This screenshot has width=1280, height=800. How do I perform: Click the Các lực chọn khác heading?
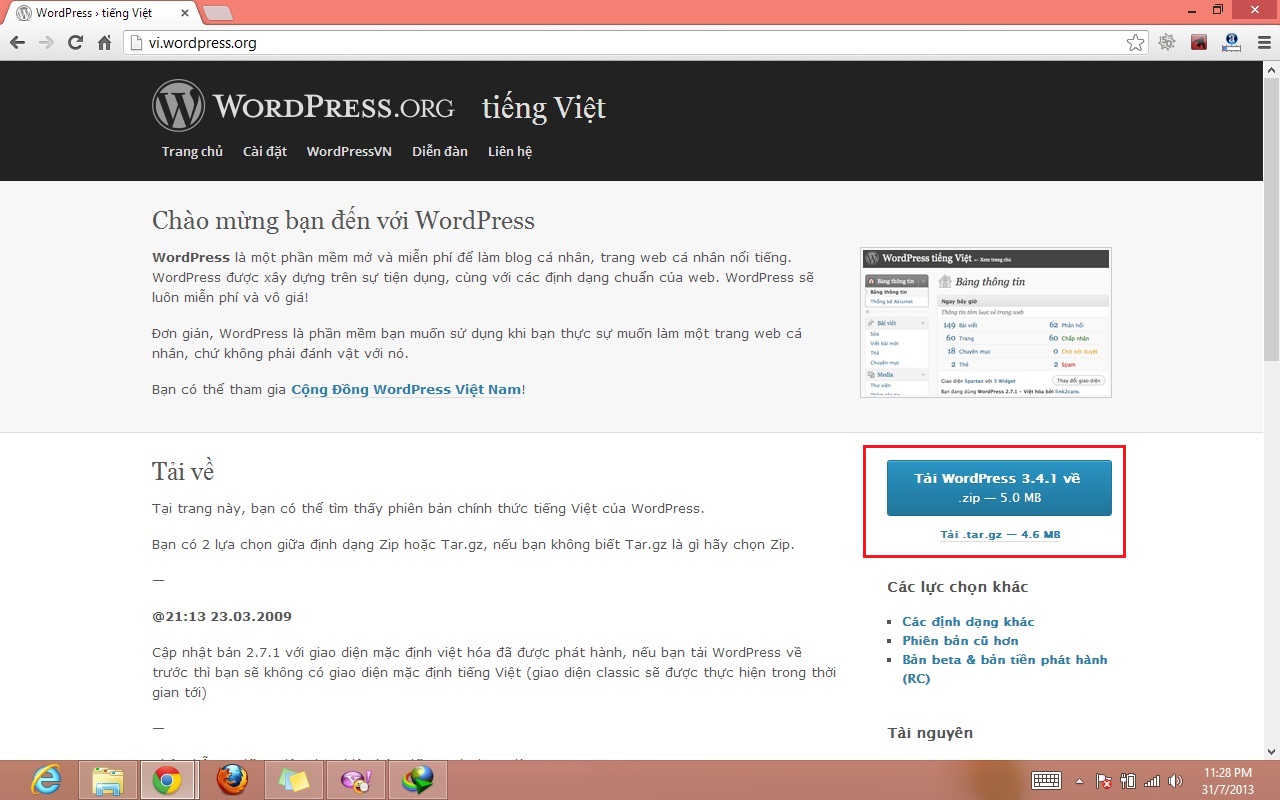(957, 587)
